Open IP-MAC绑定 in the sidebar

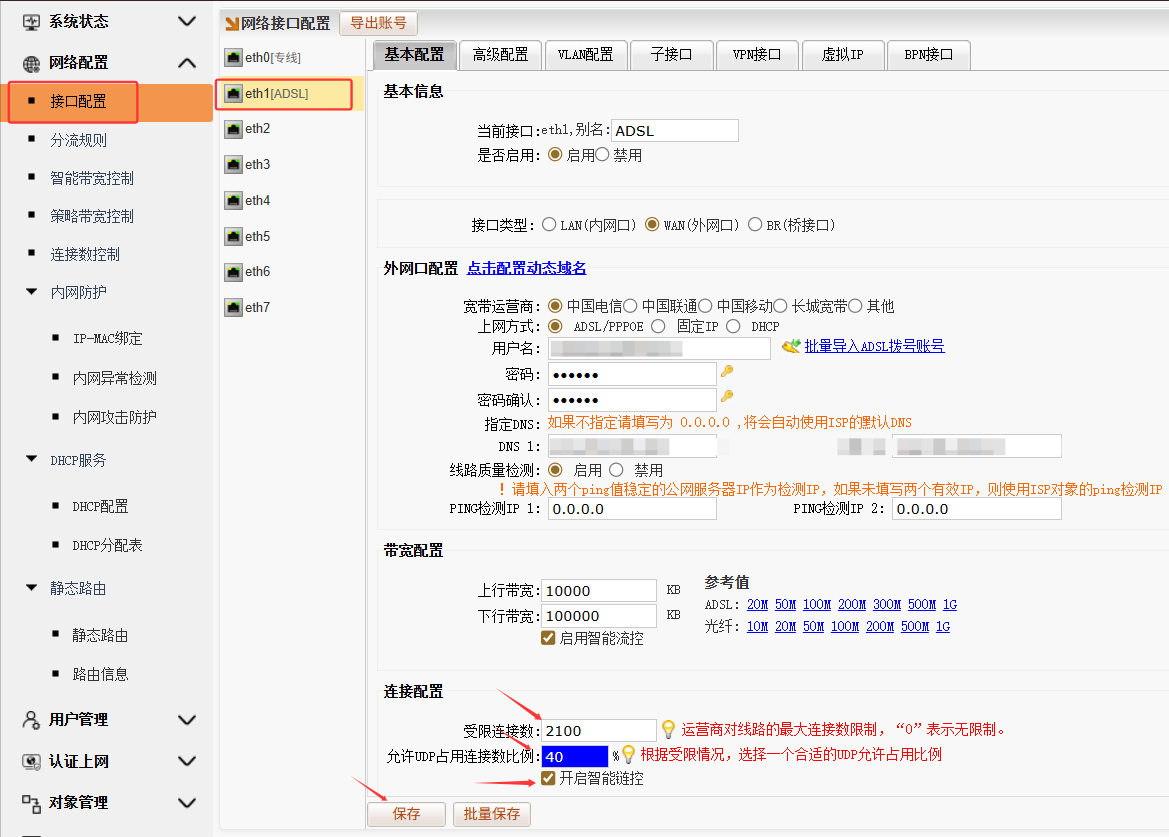[107, 338]
